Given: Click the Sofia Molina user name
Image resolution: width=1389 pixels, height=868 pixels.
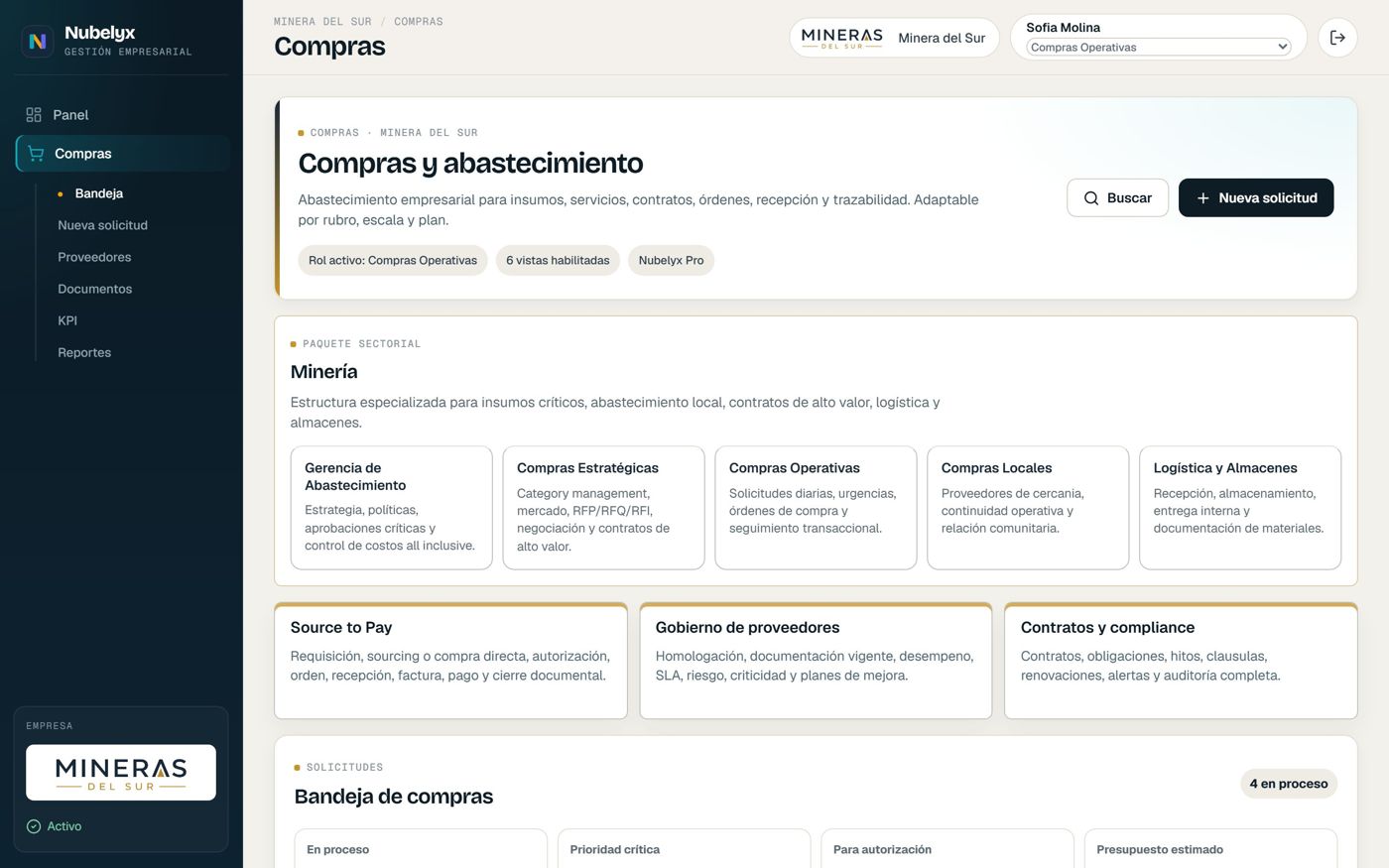Looking at the screenshot, I should tap(1063, 28).
